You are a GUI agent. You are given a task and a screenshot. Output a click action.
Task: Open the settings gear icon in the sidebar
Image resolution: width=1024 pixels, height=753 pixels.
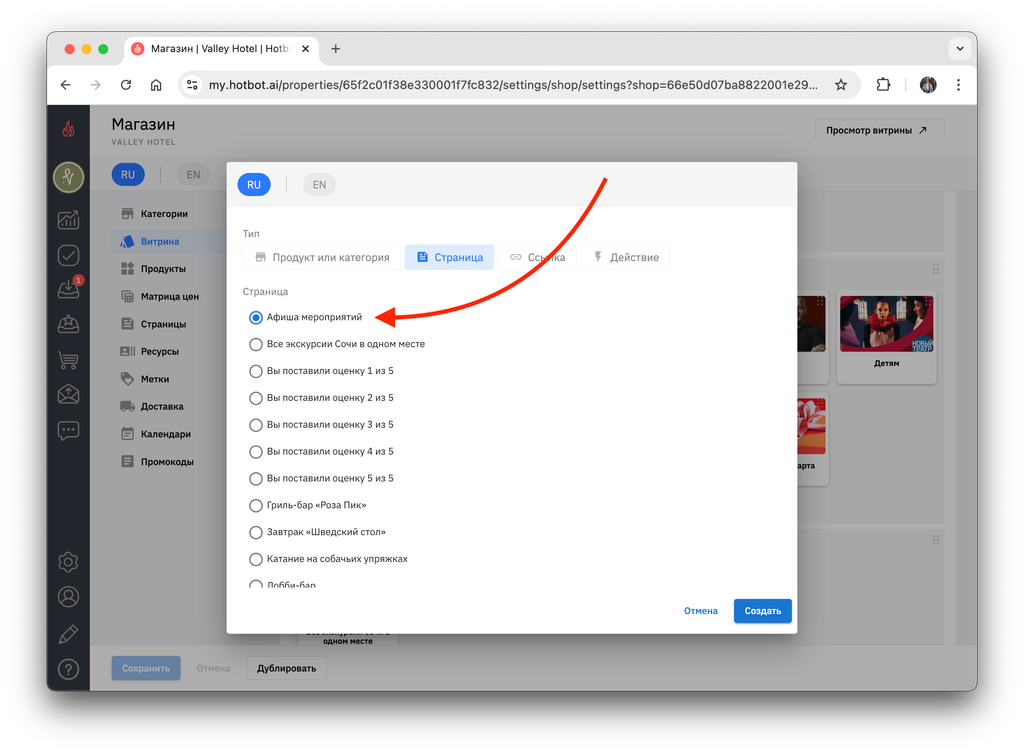[x=68, y=562]
